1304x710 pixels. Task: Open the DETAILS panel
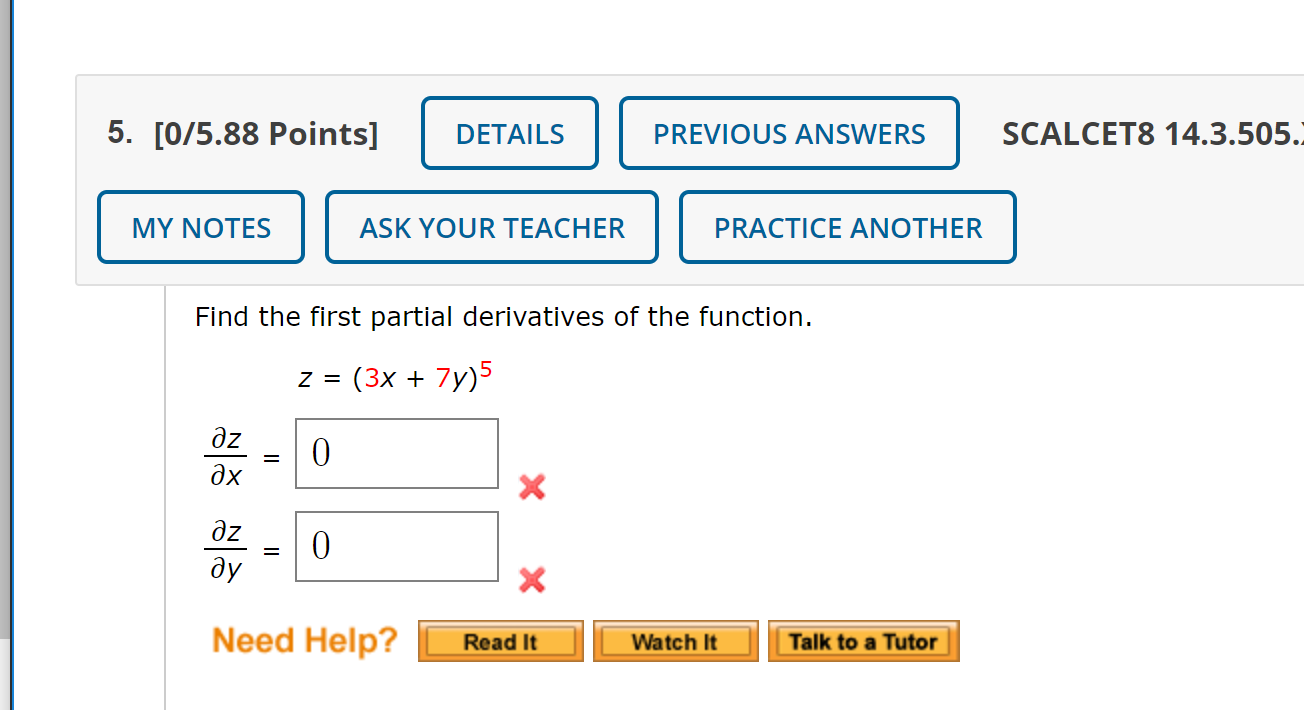click(509, 133)
